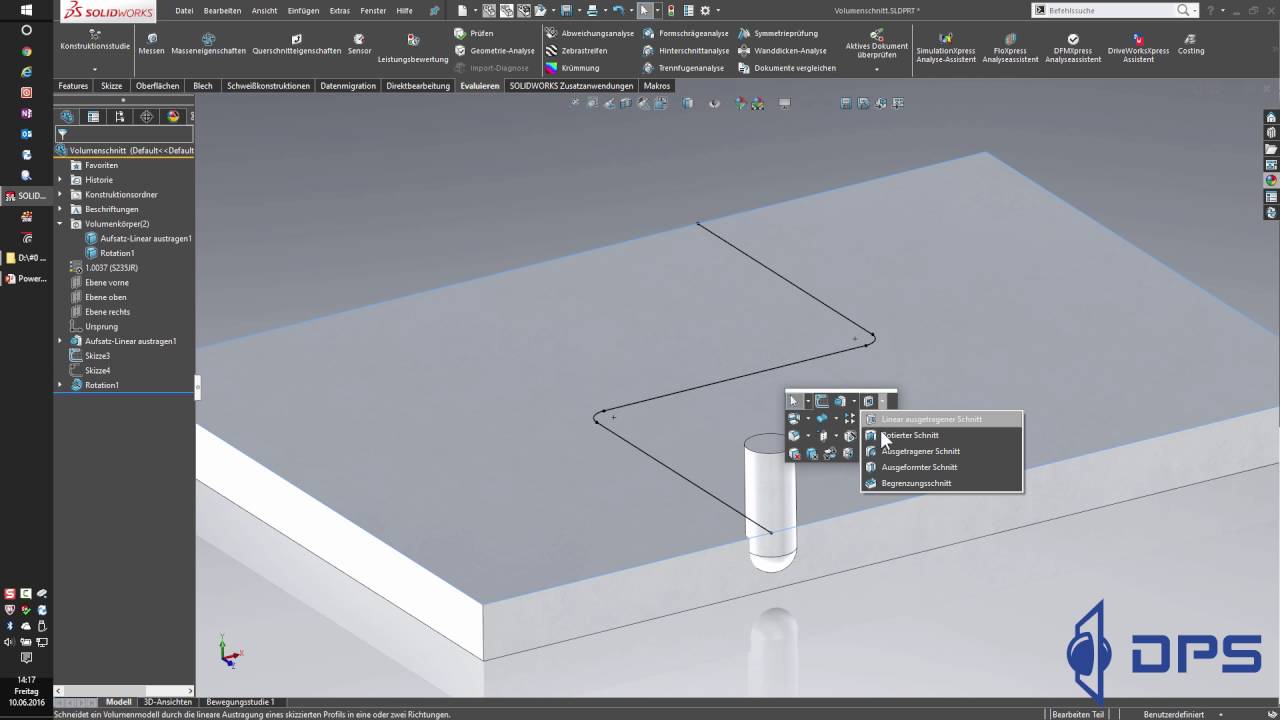The image size is (1280, 720).
Task: Click the Befehlssuche search field
Action: pyautogui.click(x=1108, y=10)
